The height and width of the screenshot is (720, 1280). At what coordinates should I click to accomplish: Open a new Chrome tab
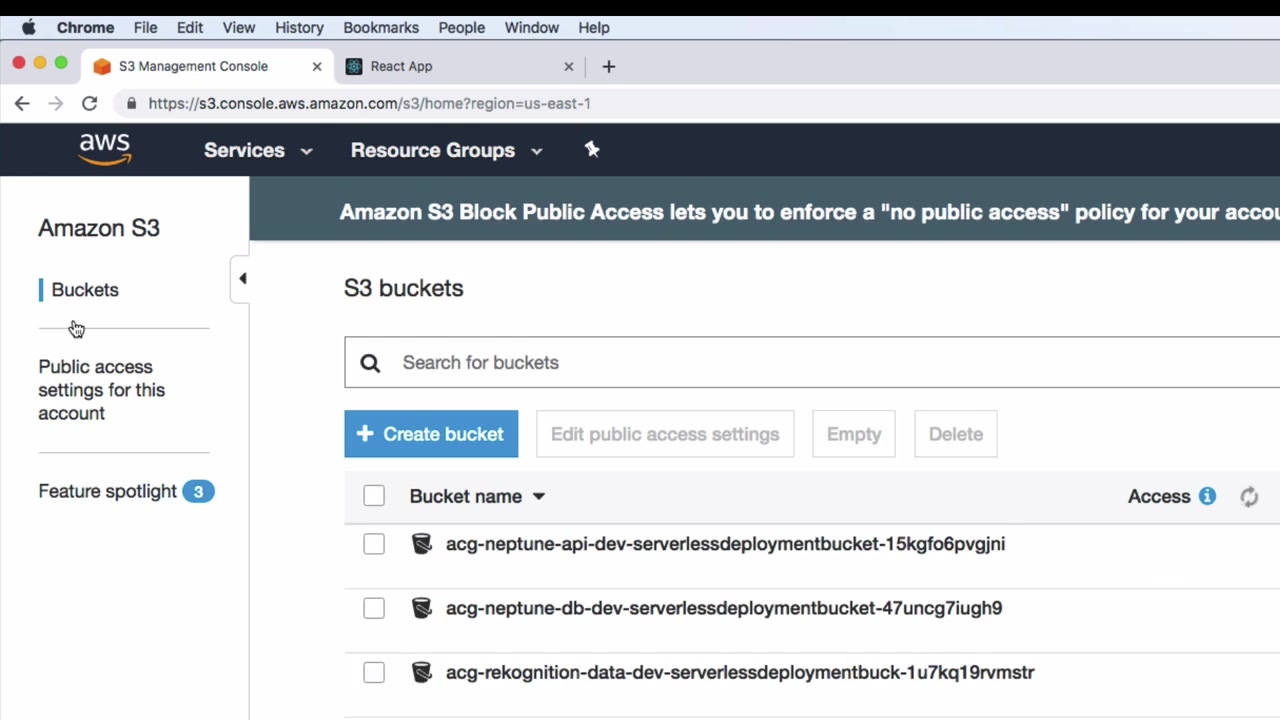608,67
